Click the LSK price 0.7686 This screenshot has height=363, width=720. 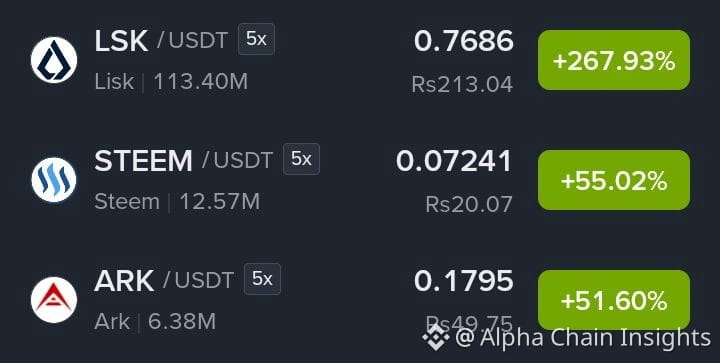click(463, 41)
